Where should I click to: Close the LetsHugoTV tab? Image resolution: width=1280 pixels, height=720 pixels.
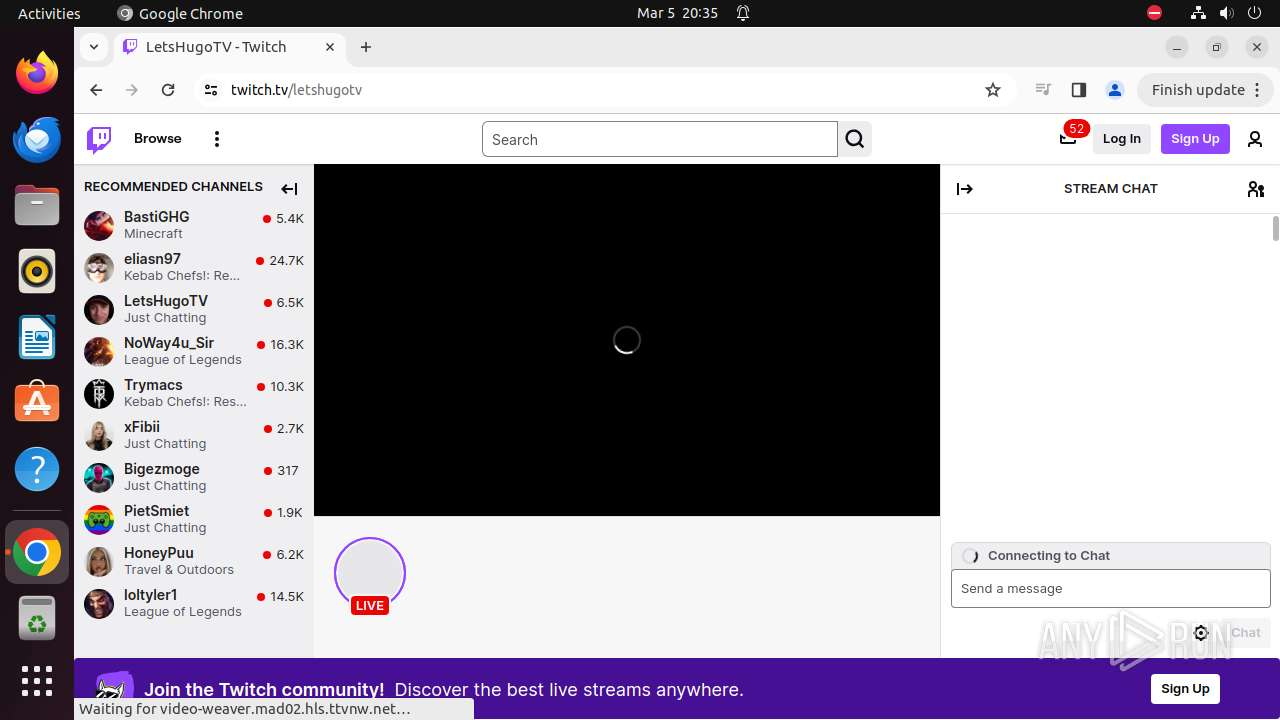pos(330,47)
